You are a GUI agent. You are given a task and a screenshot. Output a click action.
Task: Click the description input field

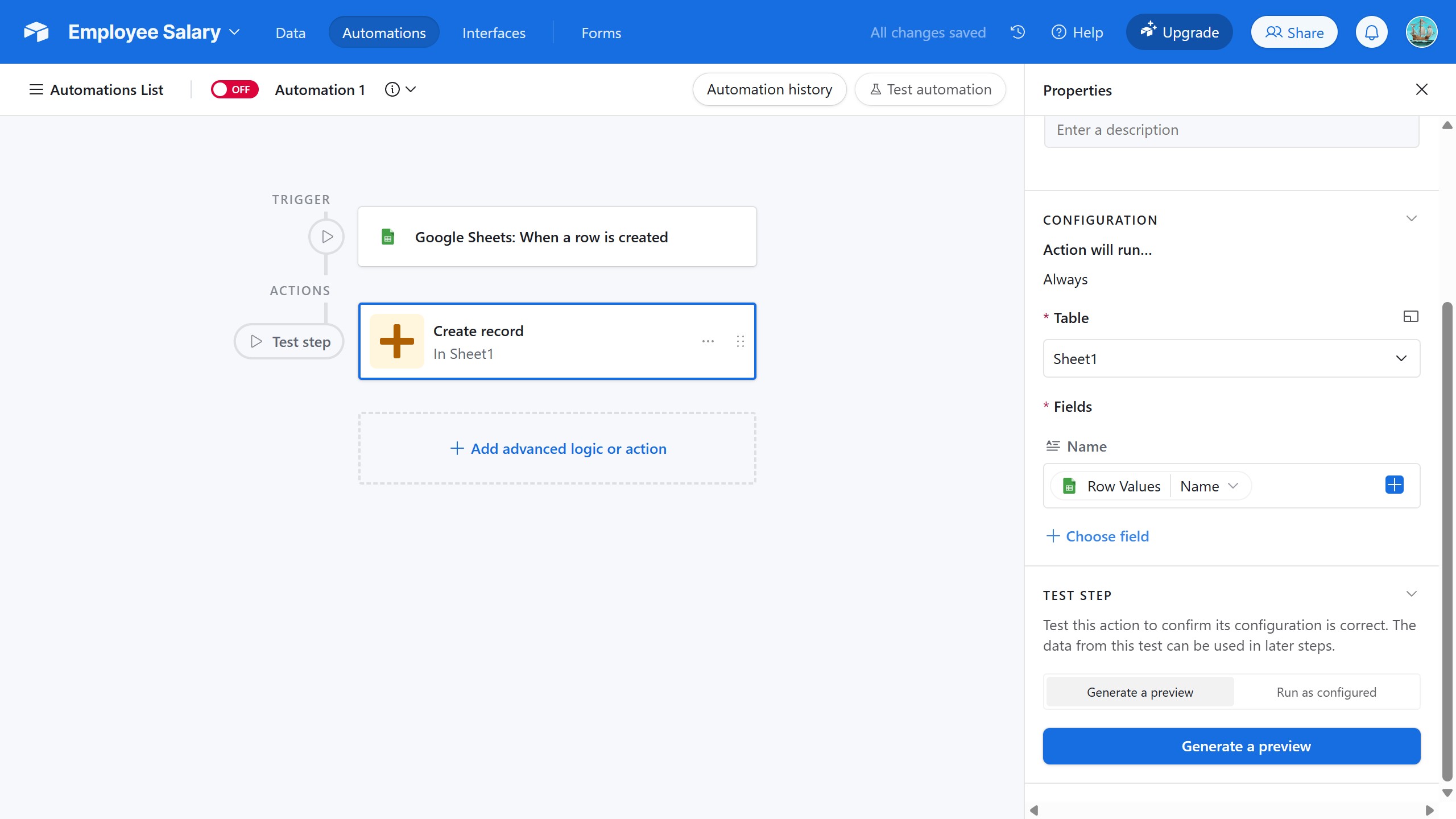point(1231,130)
